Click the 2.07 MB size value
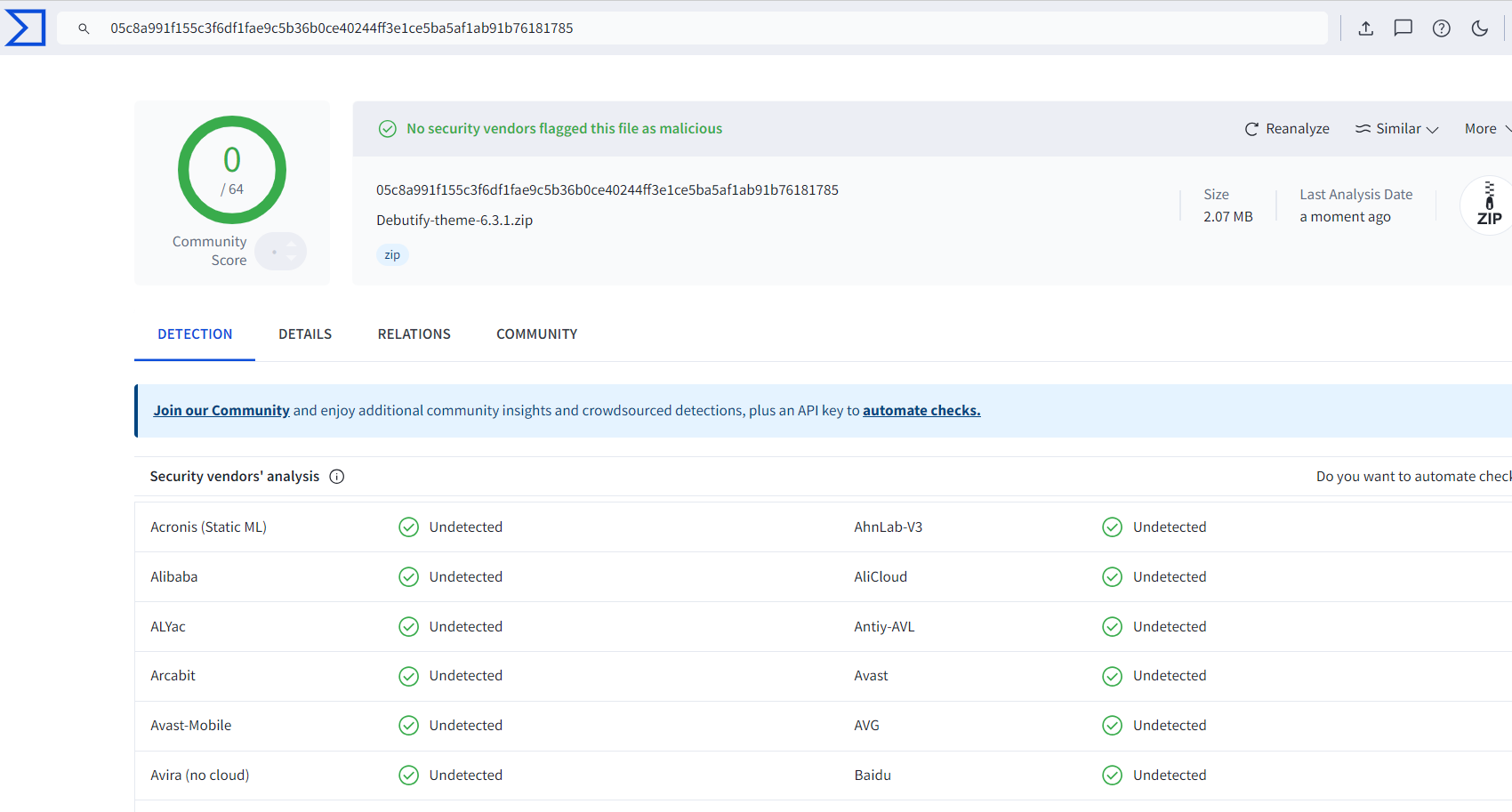 coord(1228,217)
